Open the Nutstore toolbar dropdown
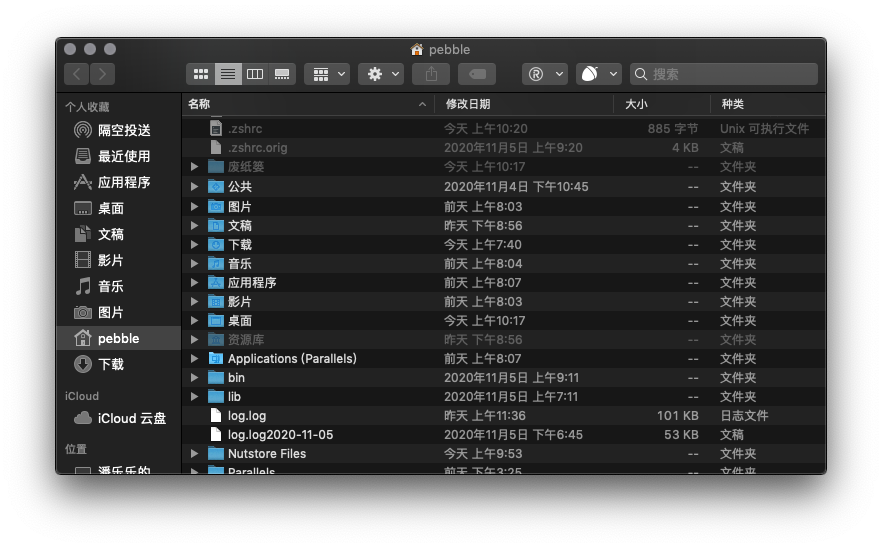The height and width of the screenshot is (548, 882). coord(598,74)
